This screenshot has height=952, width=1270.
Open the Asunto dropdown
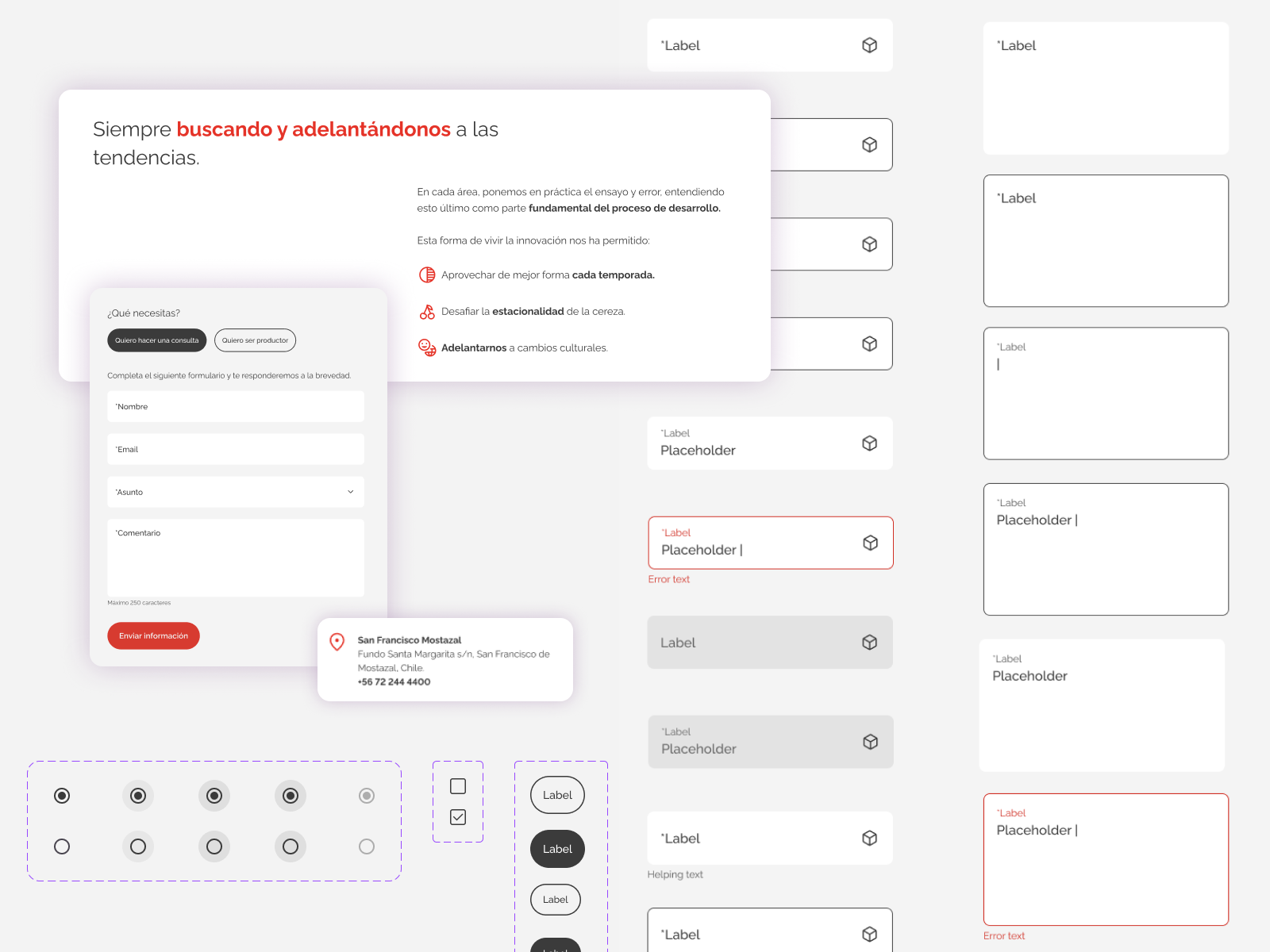click(235, 492)
